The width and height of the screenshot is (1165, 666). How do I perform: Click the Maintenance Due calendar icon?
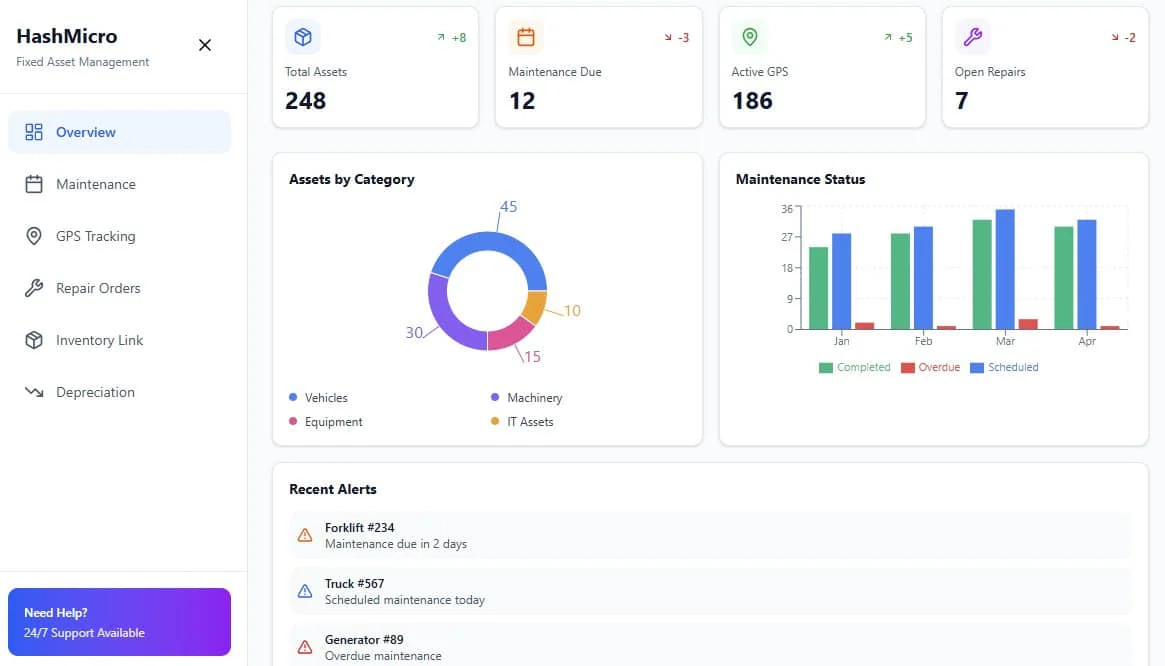pyautogui.click(x=526, y=36)
